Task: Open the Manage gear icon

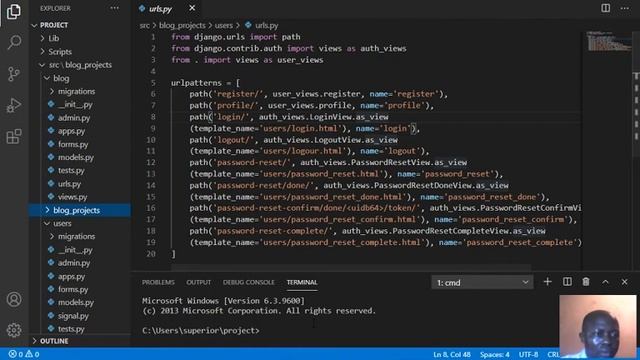Action: tap(14, 330)
